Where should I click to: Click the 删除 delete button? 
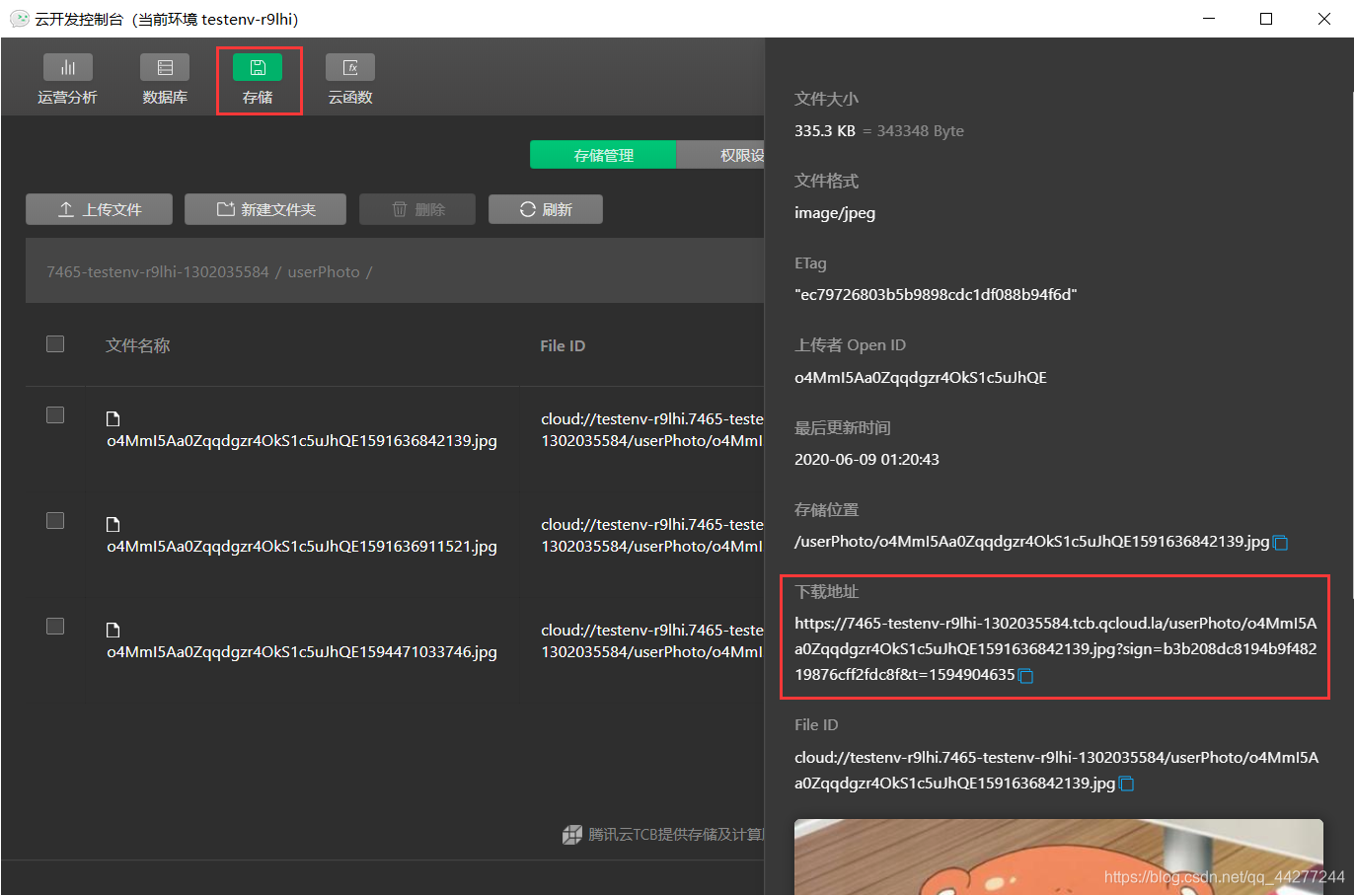[x=417, y=209]
